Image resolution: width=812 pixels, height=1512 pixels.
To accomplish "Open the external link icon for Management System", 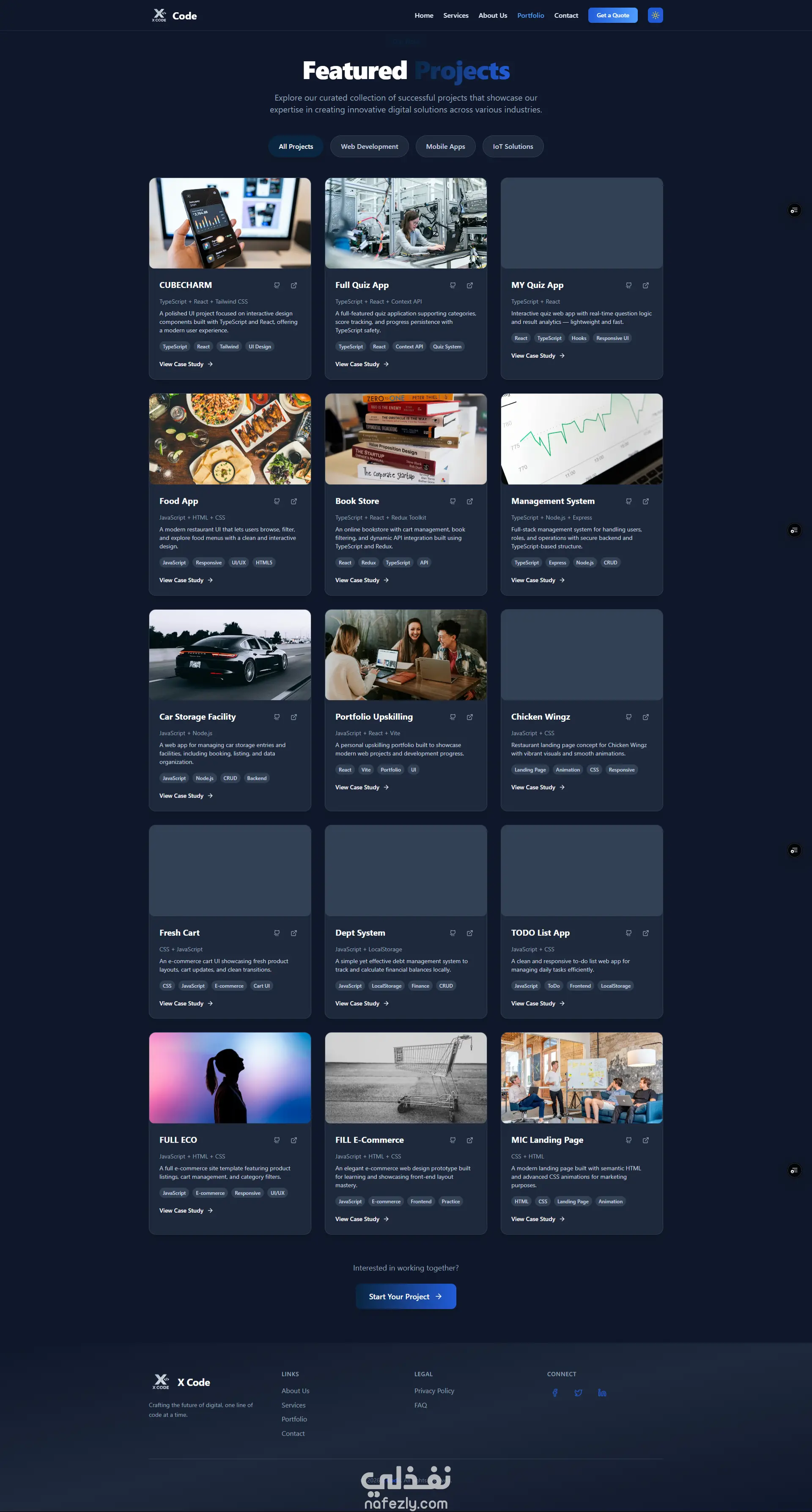I will click(645, 501).
